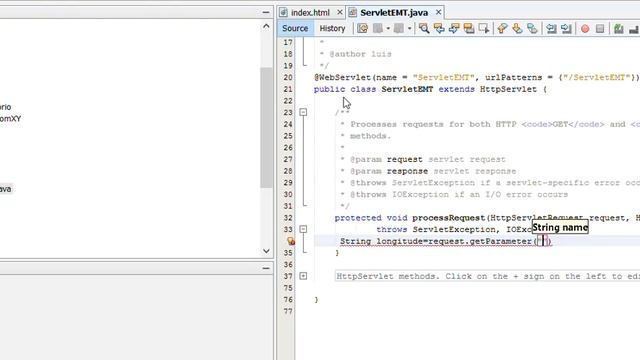Click line number 21 in gutter
Viewport: 640px width, 360px height.
[288, 89]
